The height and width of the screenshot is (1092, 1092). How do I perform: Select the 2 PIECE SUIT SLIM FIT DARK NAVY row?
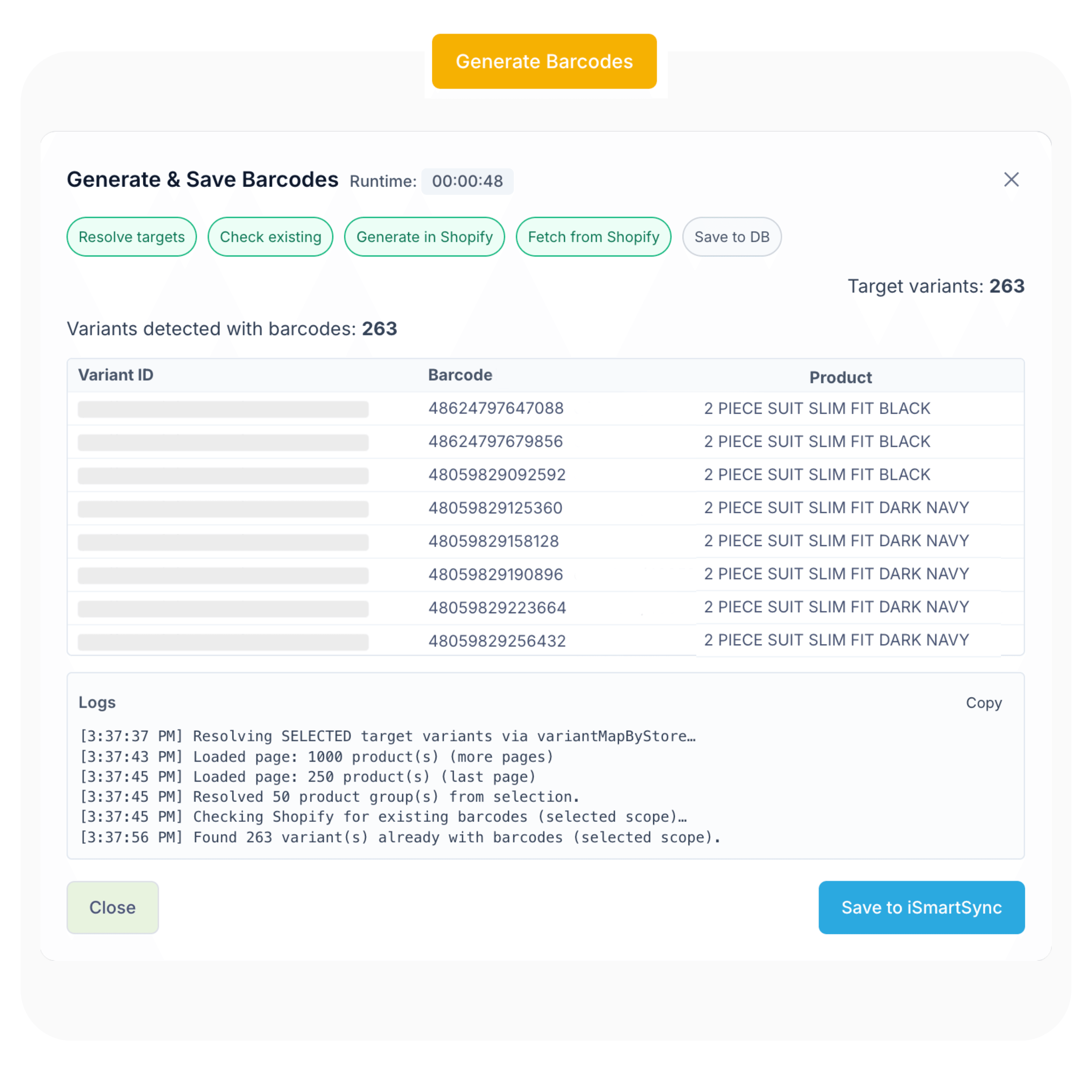tap(836, 507)
